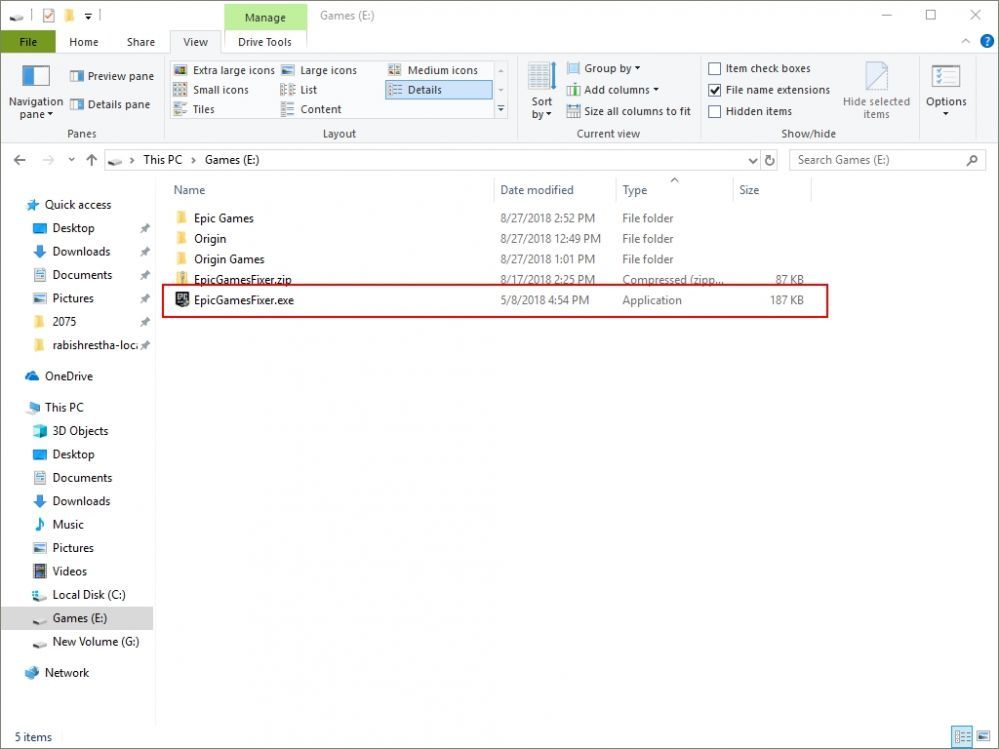Choose the Tiles layout
Image resolution: width=999 pixels, height=749 pixels.
[194, 109]
